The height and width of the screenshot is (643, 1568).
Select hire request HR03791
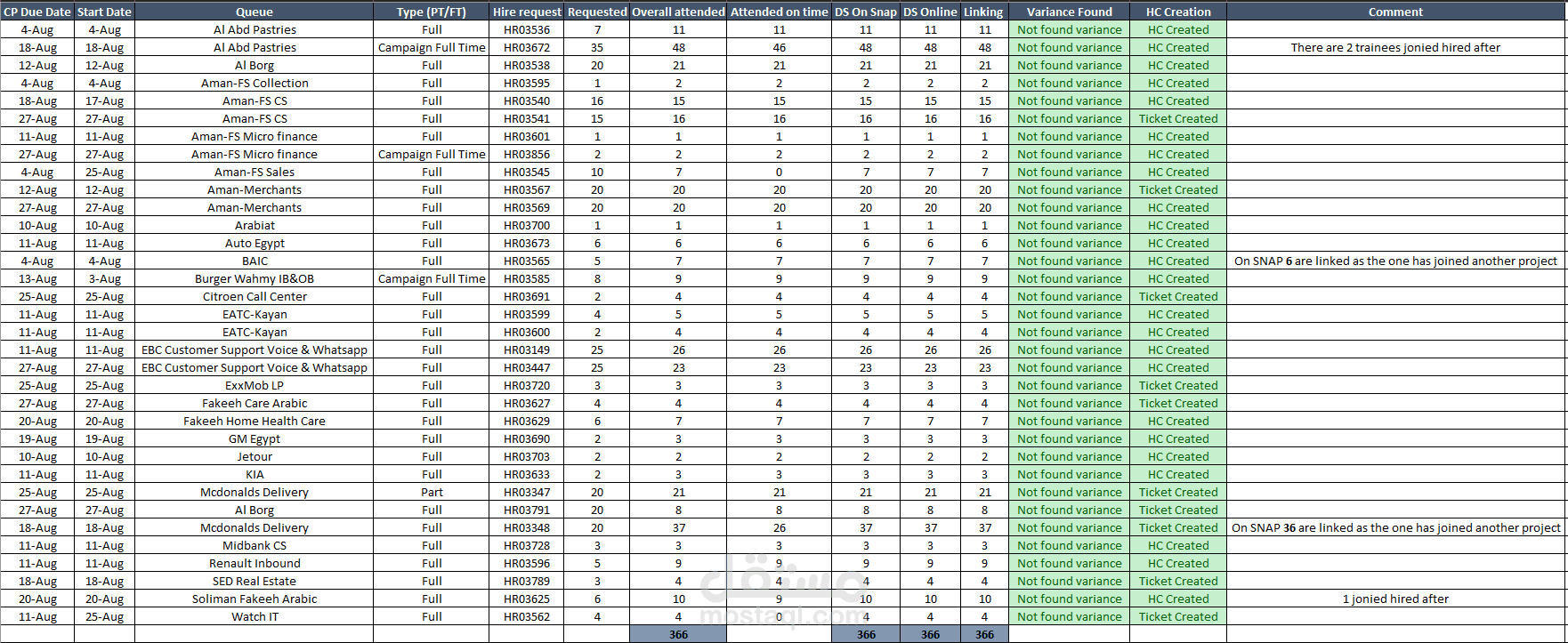tap(527, 510)
